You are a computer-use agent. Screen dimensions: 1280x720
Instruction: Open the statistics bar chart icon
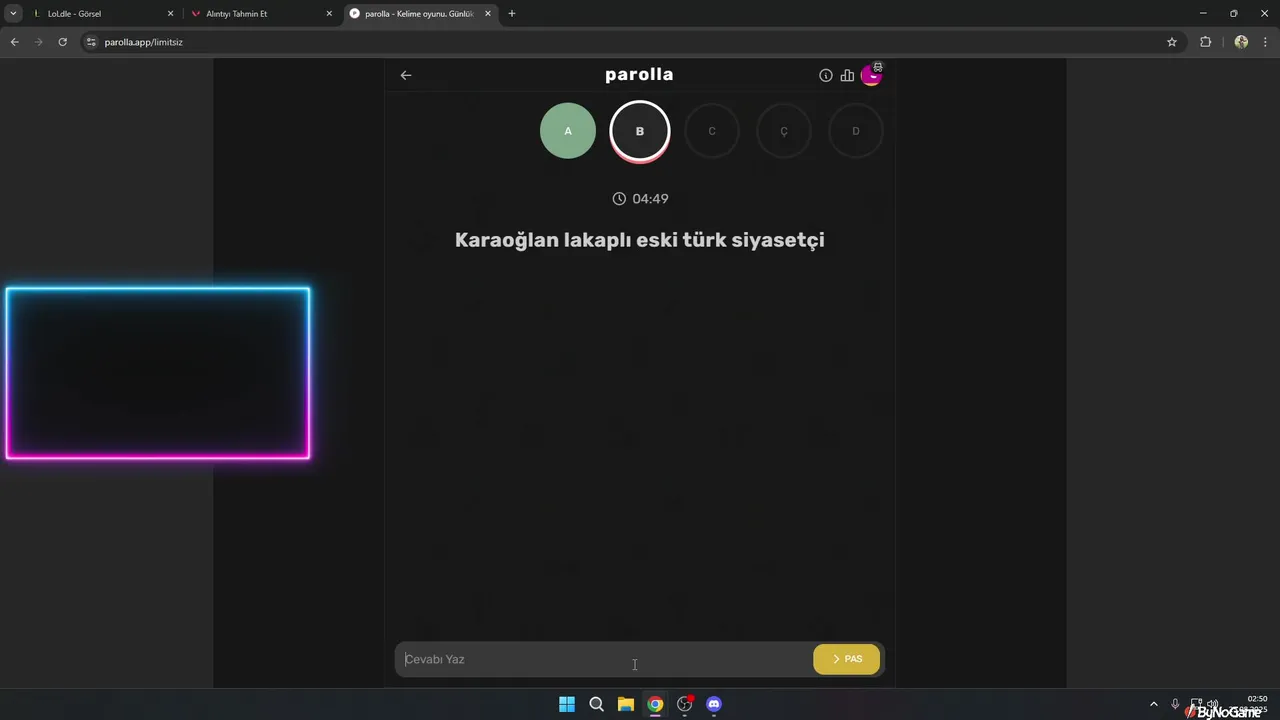pyautogui.click(x=847, y=75)
